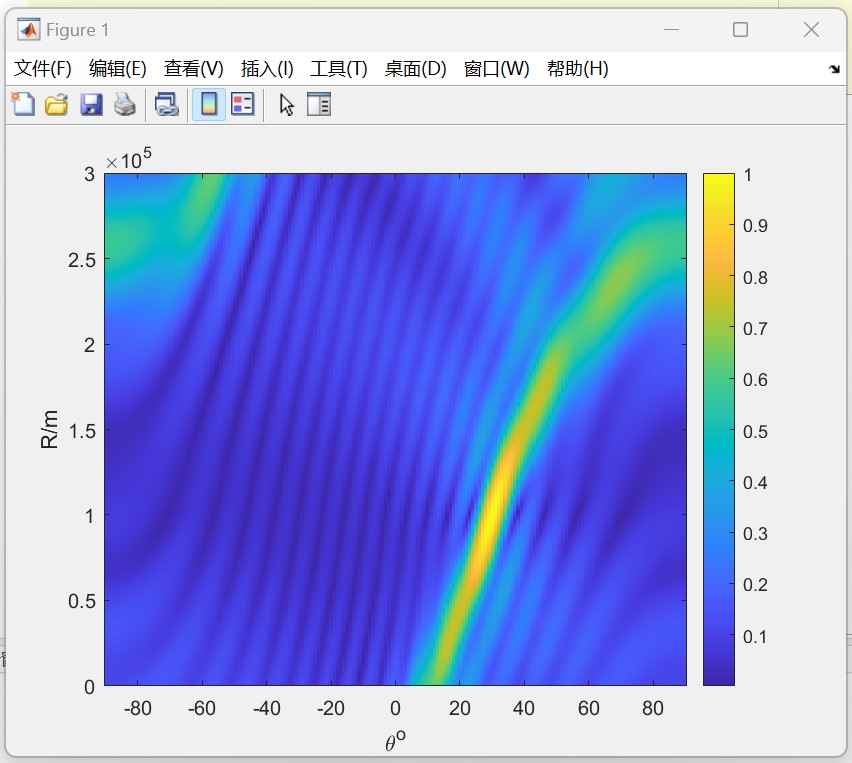
Task: Open a file using folder icon
Action: tap(57, 104)
